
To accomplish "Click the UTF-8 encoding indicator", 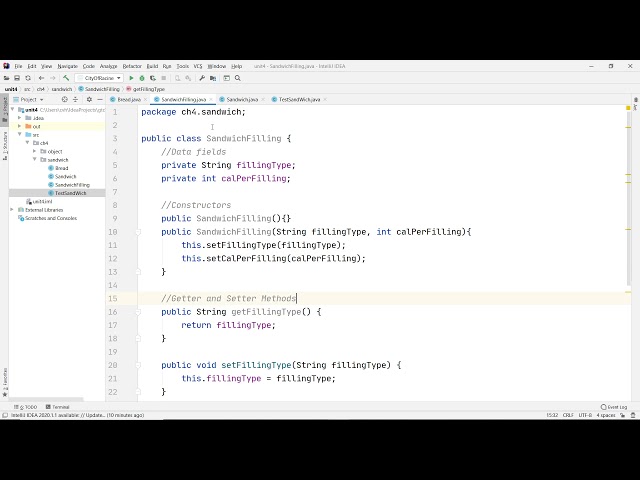I will (x=585, y=415).
